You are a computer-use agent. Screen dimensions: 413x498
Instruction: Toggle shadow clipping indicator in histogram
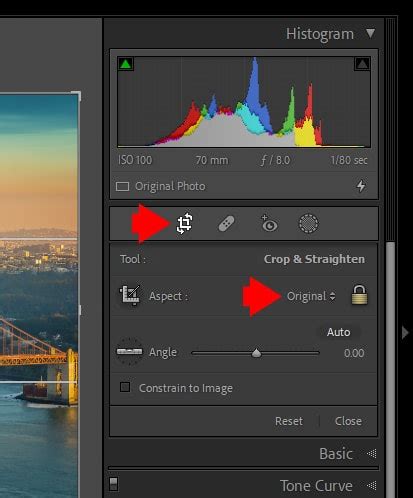[x=126, y=64]
